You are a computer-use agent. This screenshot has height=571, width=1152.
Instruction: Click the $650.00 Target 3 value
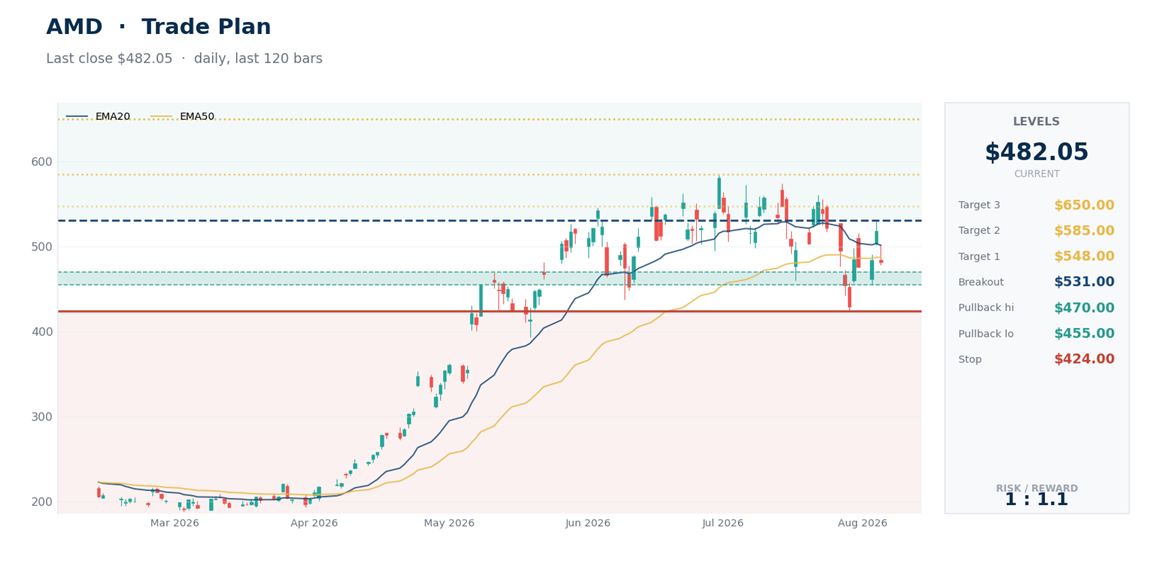[1084, 205]
